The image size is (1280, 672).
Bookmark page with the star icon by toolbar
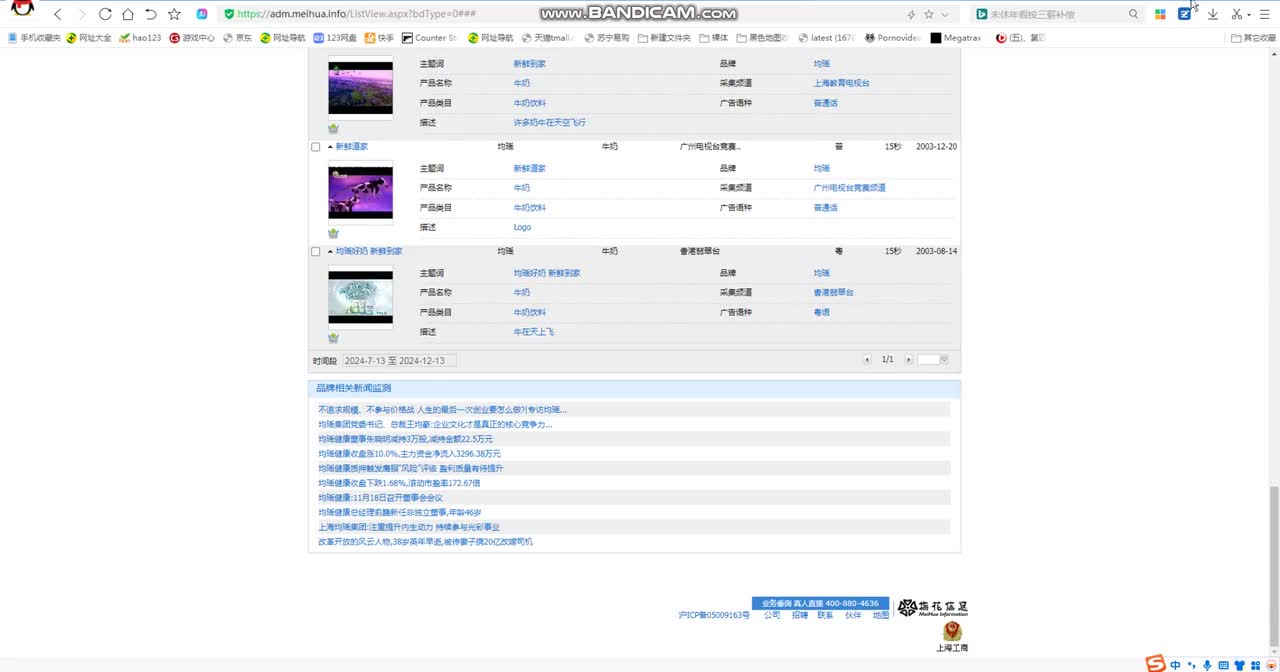coord(175,14)
